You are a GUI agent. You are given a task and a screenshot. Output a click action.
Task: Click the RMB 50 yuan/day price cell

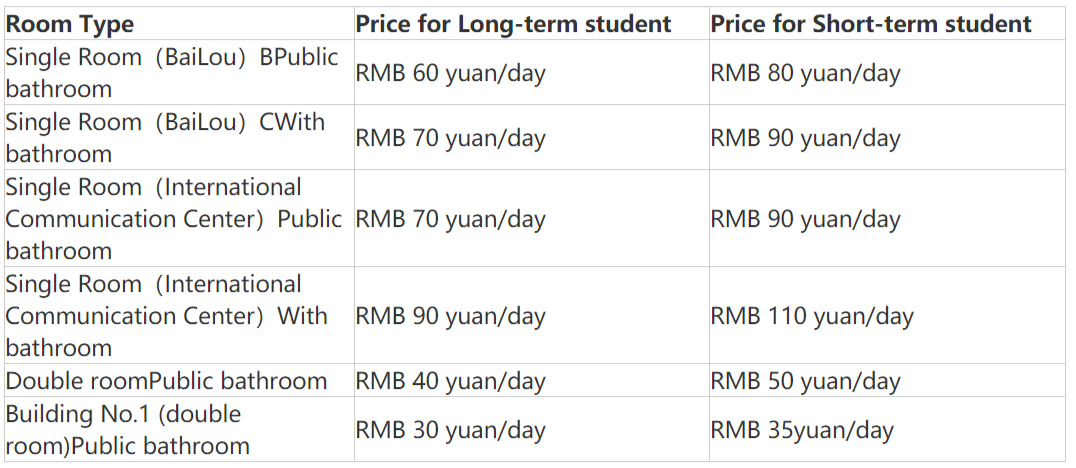coord(805,381)
